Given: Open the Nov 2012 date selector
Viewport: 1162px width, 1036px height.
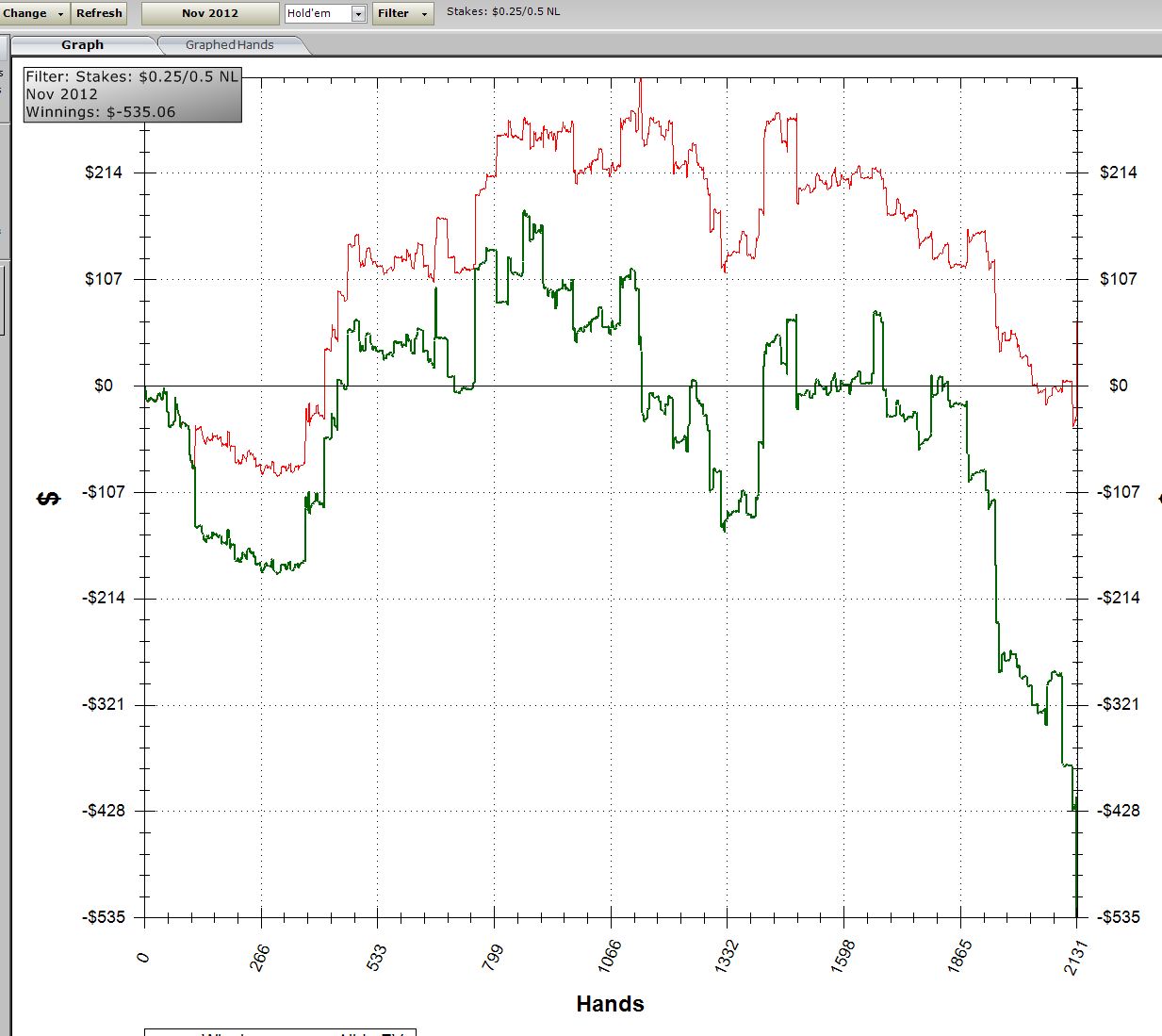Looking at the screenshot, I should (210, 13).
